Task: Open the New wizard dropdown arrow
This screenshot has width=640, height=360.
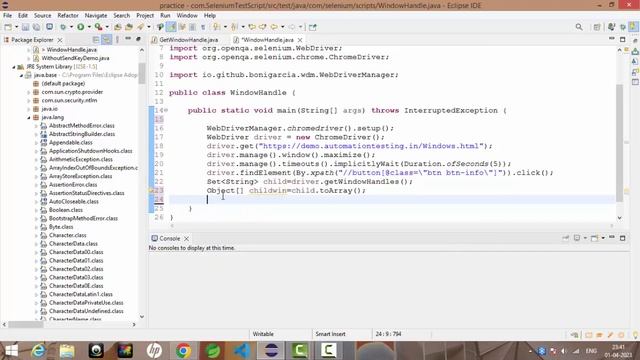Action: [x=17, y=27]
